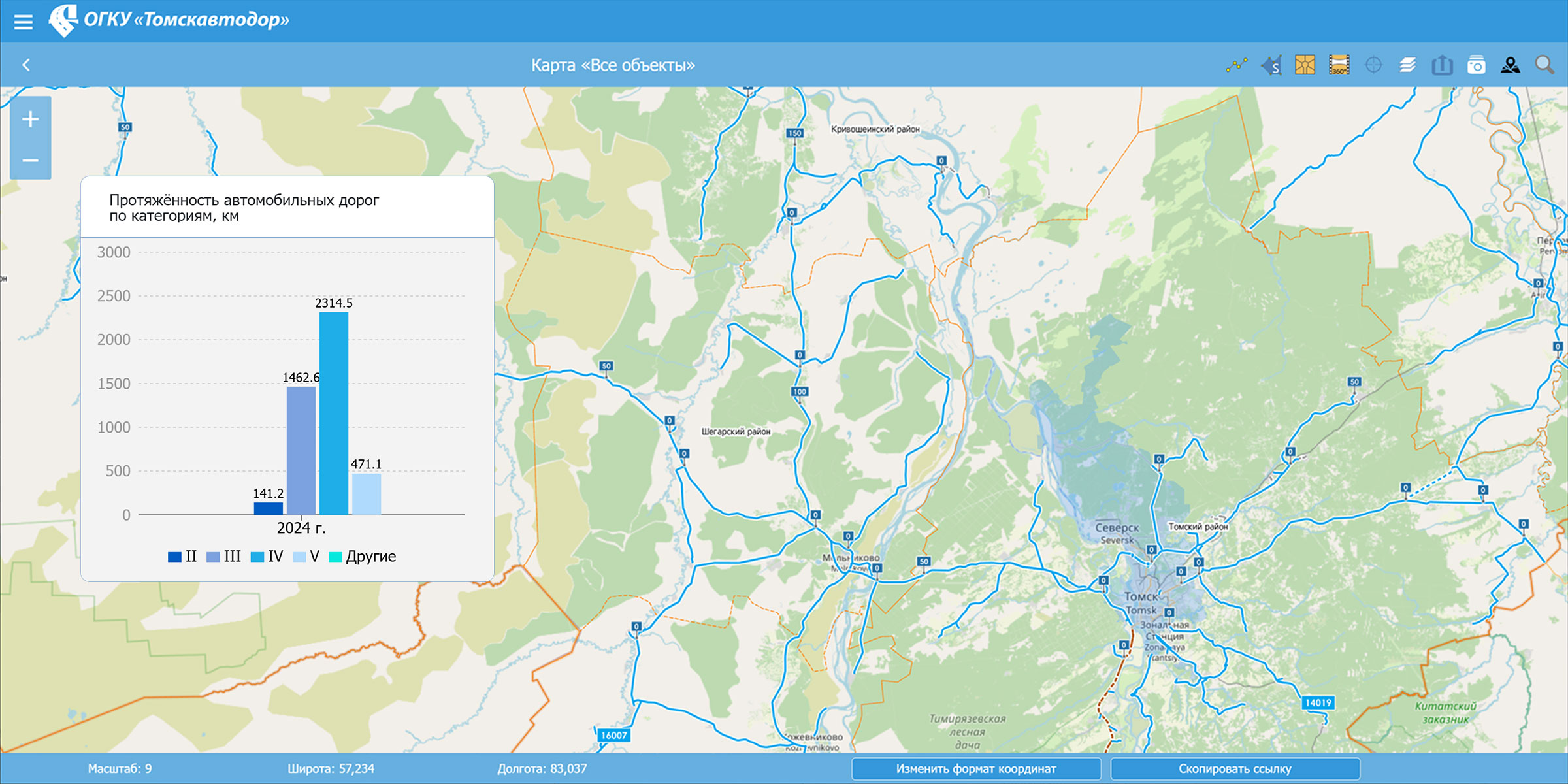Screen dimensions: 1568x784
Task: Select the area measurement polygon tool
Action: [x=1271, y=65]
